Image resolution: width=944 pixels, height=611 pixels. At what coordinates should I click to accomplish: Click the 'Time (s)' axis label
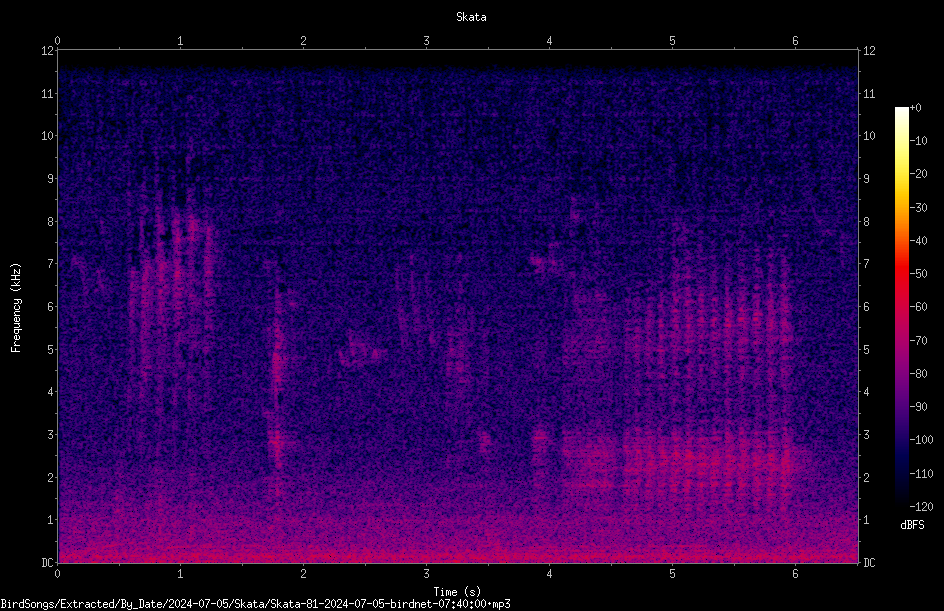point(457,592)
